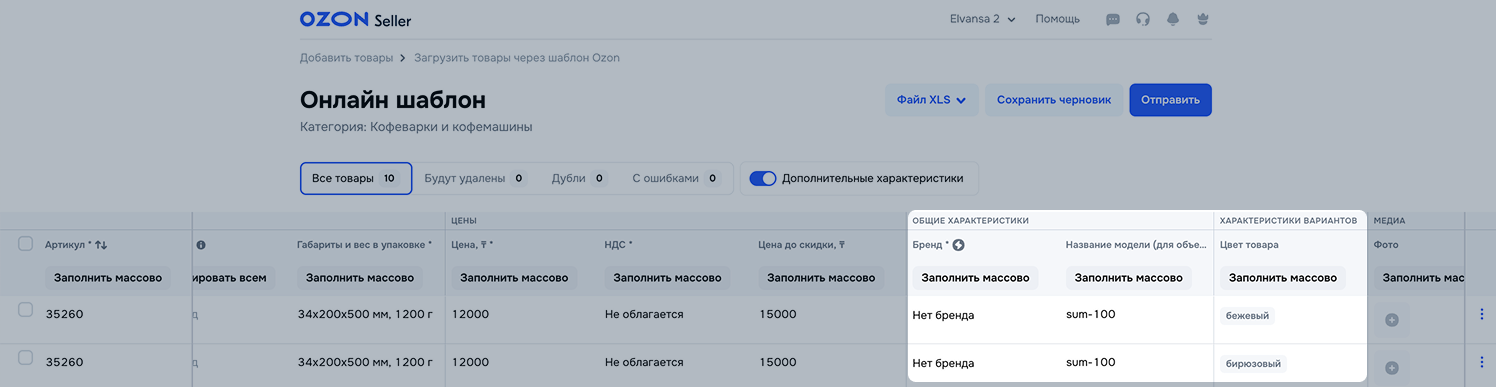This screenshot has width=1496, height=387.
Task: Toggle Дополнительные характеристики switch
Action: 763,178
